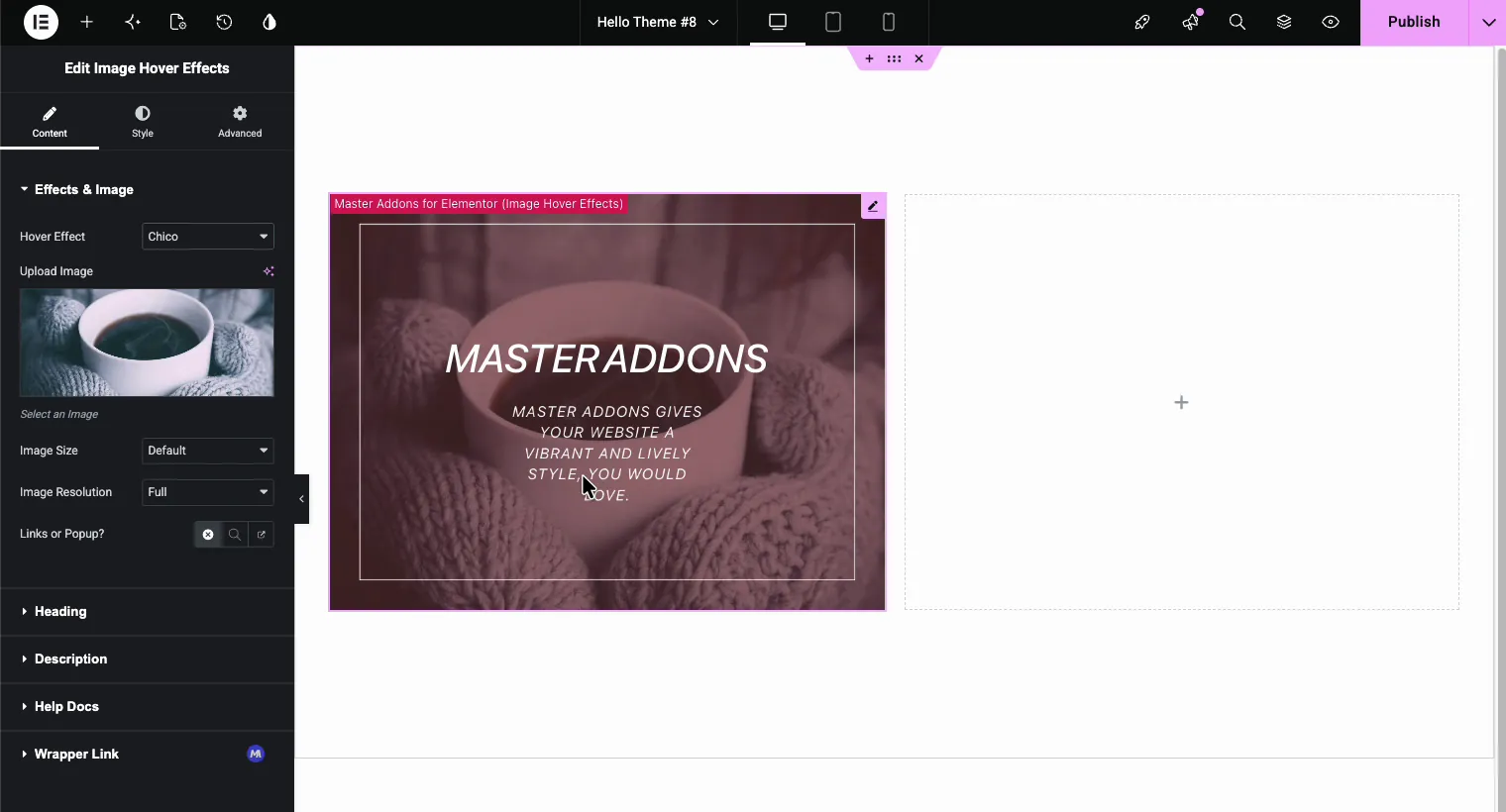Click the Select an Image hint text
This screenshot has width=1506, height=812.
coord(59,414)
